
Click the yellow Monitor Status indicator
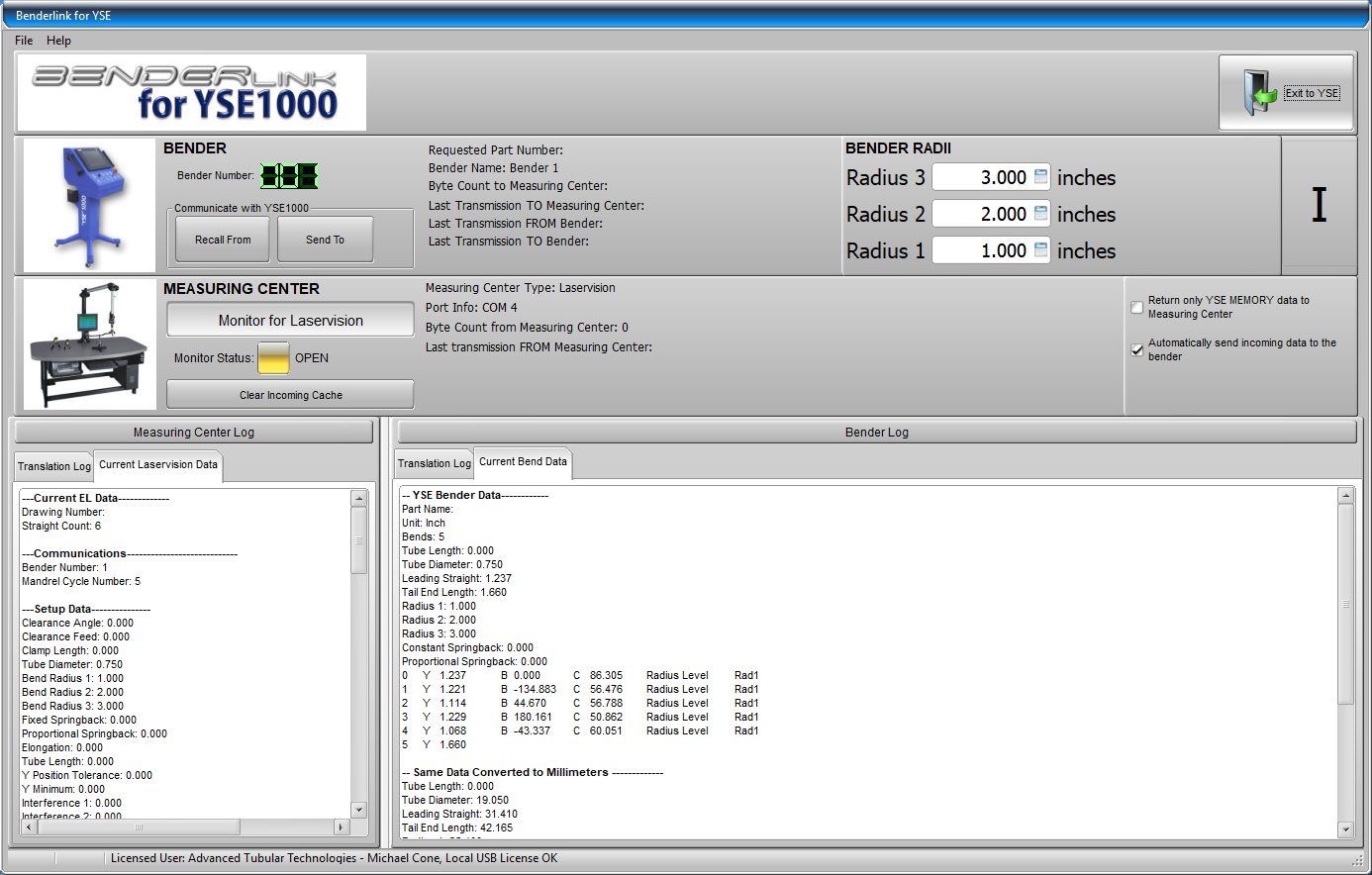[273, 358]
